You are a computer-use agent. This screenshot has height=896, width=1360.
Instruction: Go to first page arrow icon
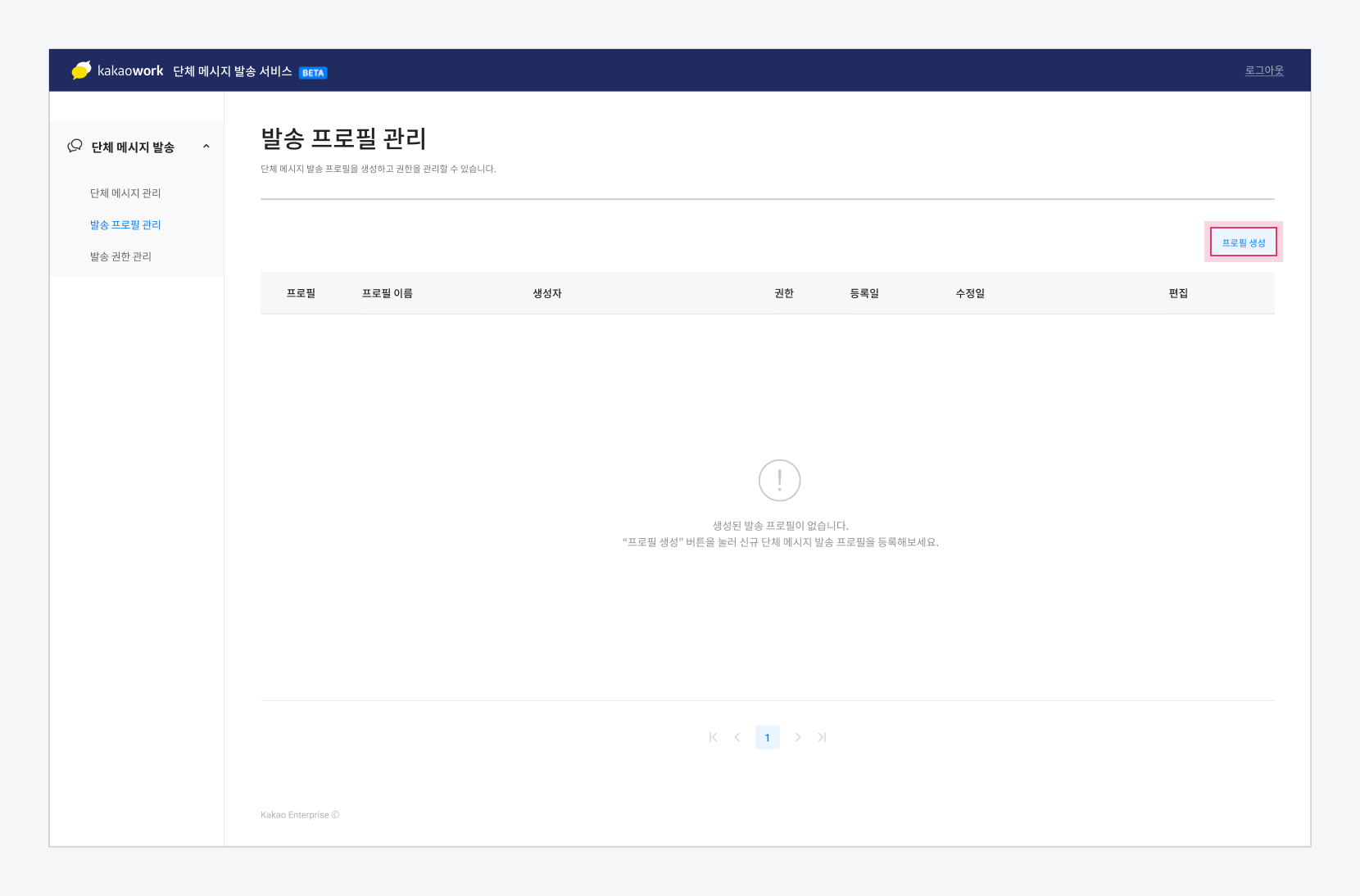coord(713,737)
